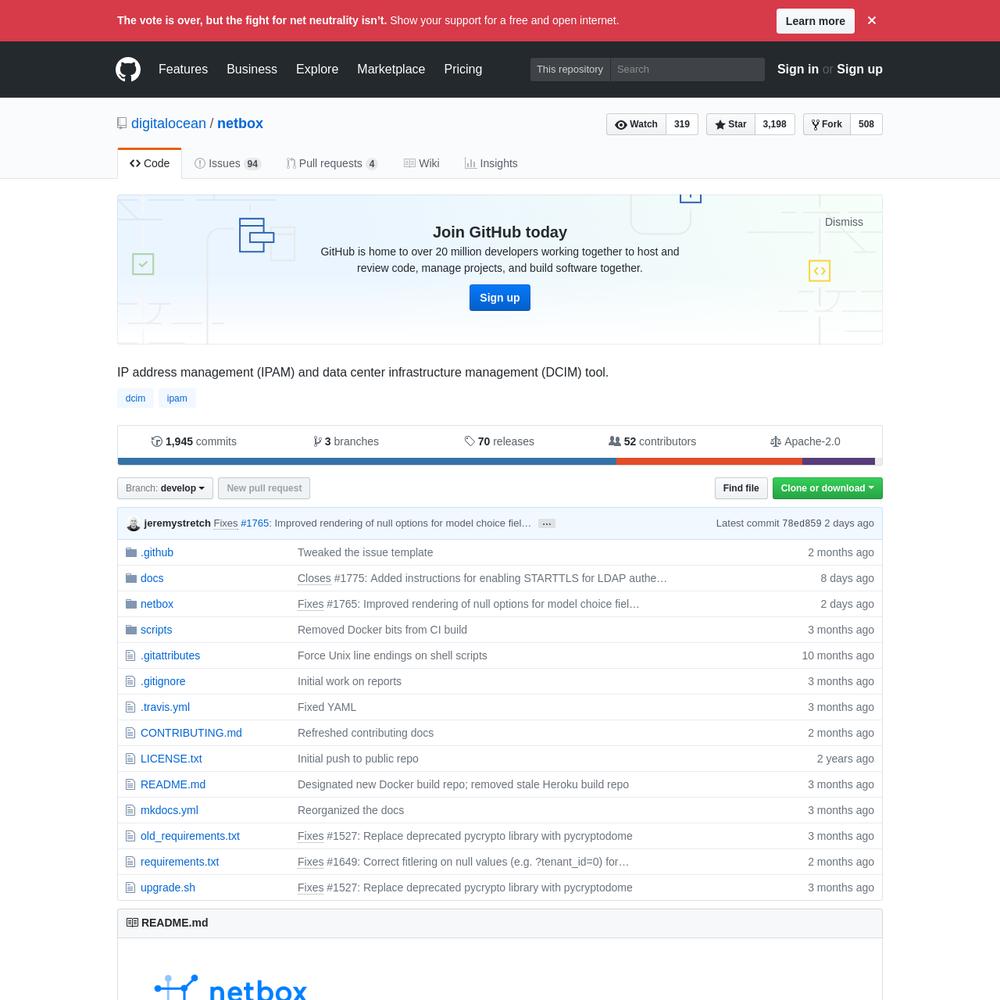Expand the Clone or download dropdown
Screen dimensions: 1000x1000
pos(827,489)
